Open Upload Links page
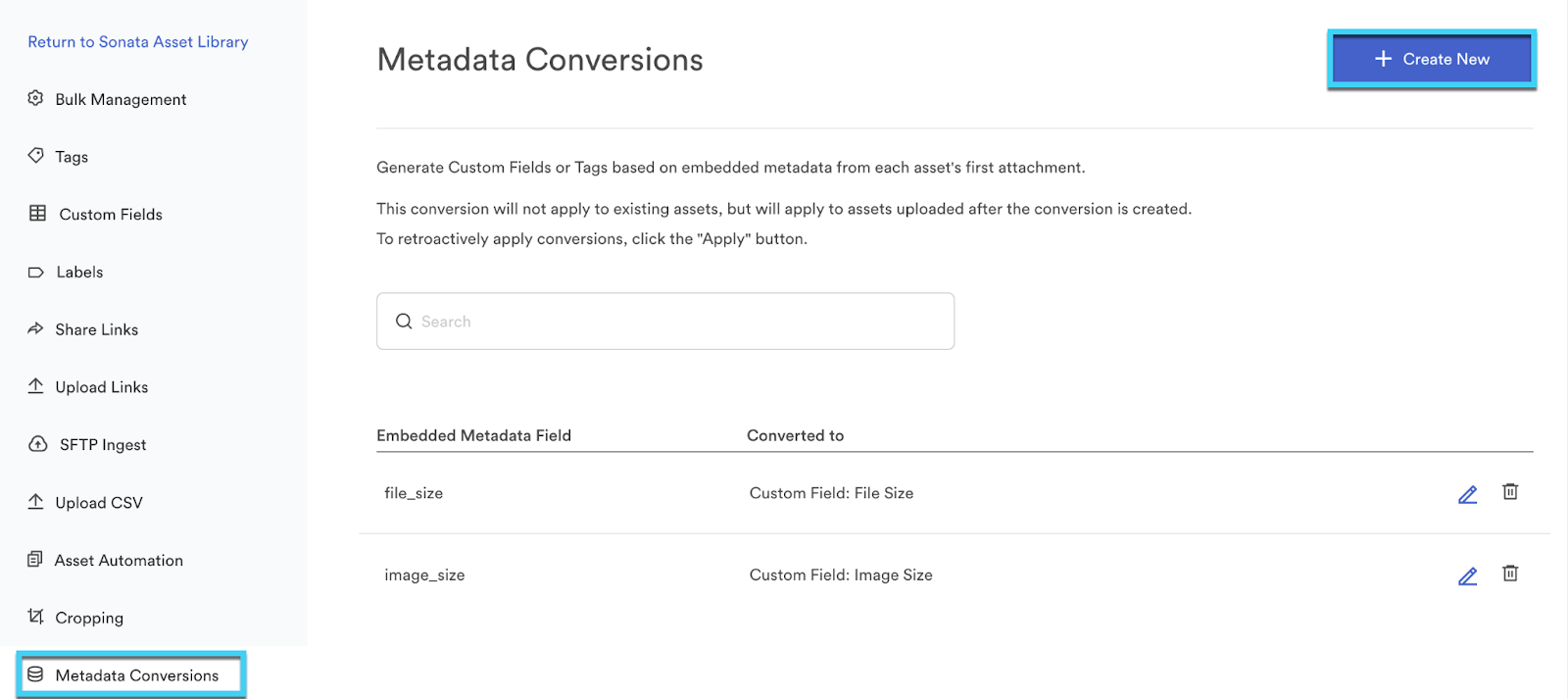Image resolution: width=1568 pixels, height=699 pixels. pos(101,387)
